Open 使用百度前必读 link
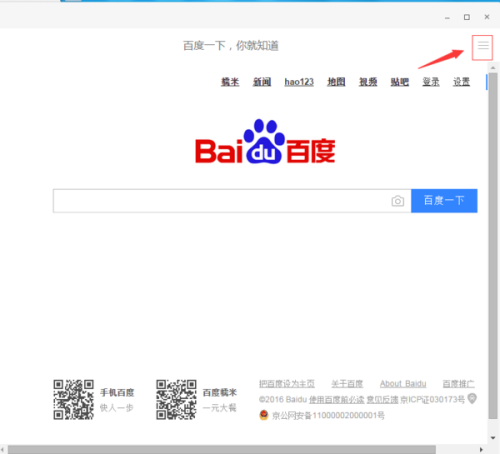This screenshot has height=454, width=500. [x=336, y=399]
